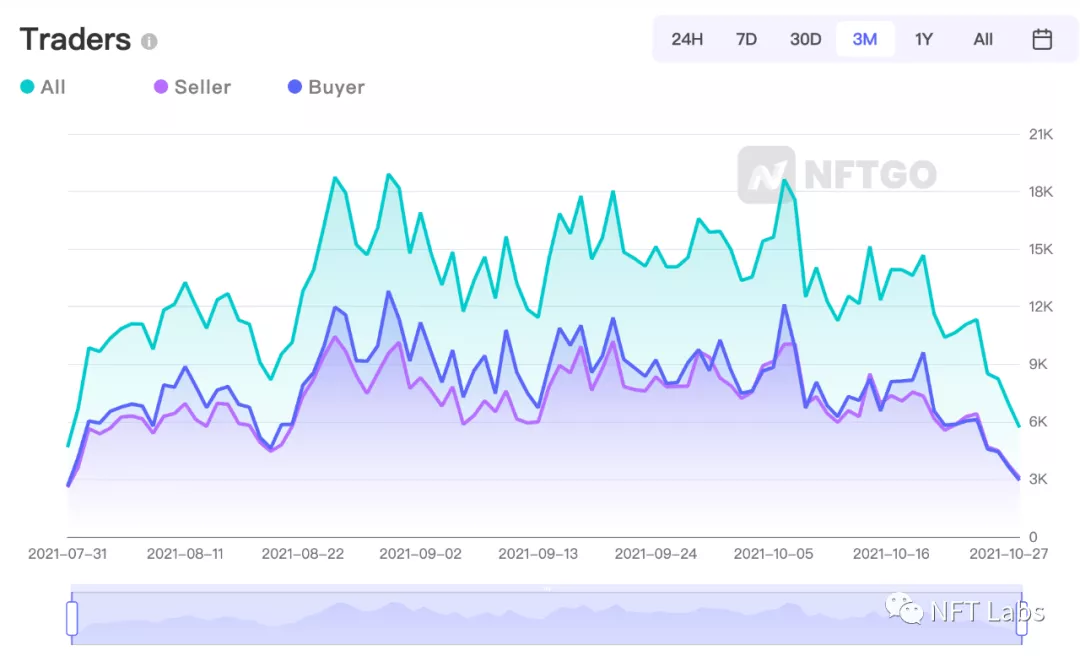Click the right range slider handle
The width and height of the screenshot is (1080, 656).
coord(1021,618)
